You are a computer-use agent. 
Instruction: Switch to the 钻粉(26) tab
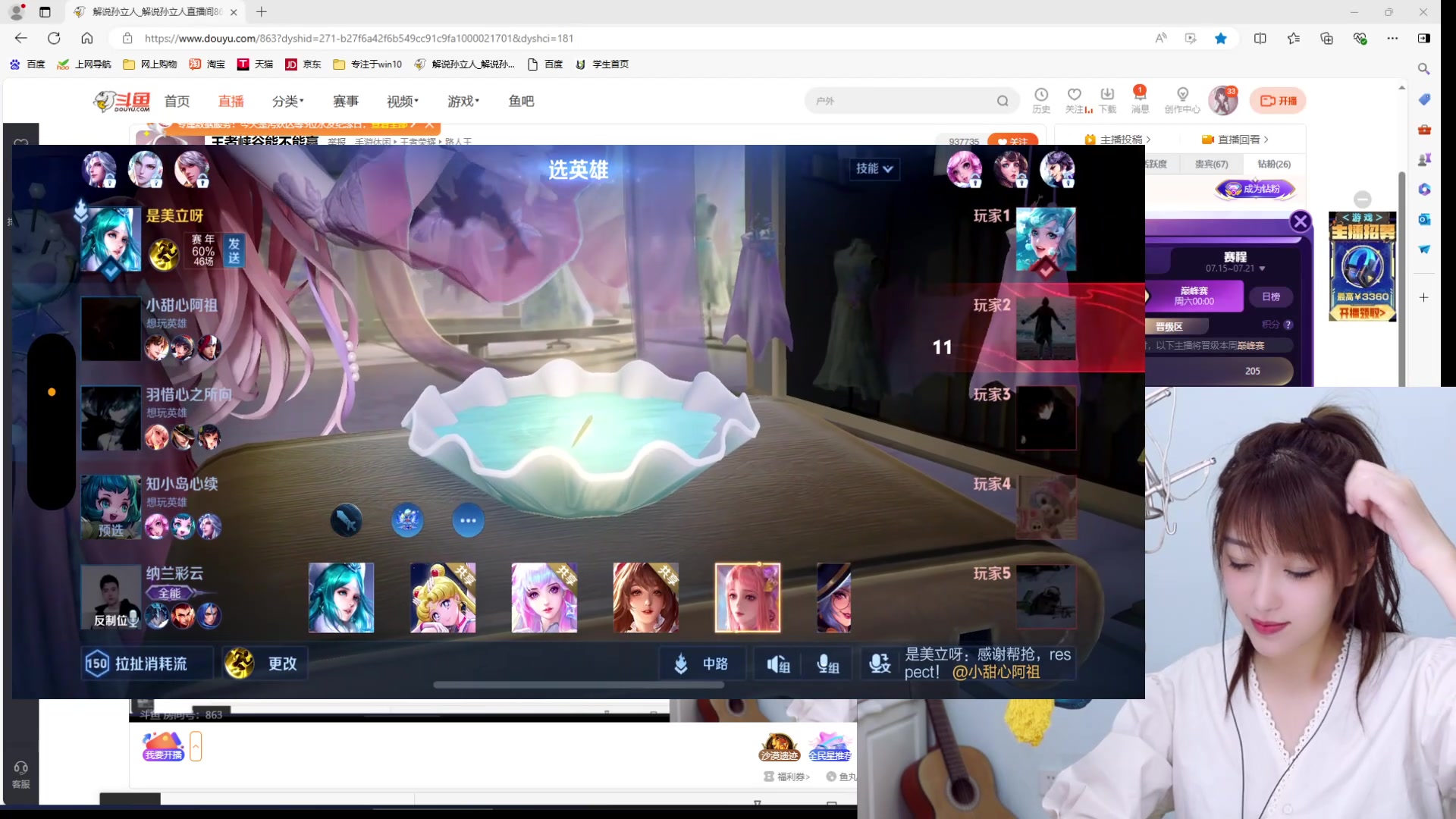[x=1273, y=164]
